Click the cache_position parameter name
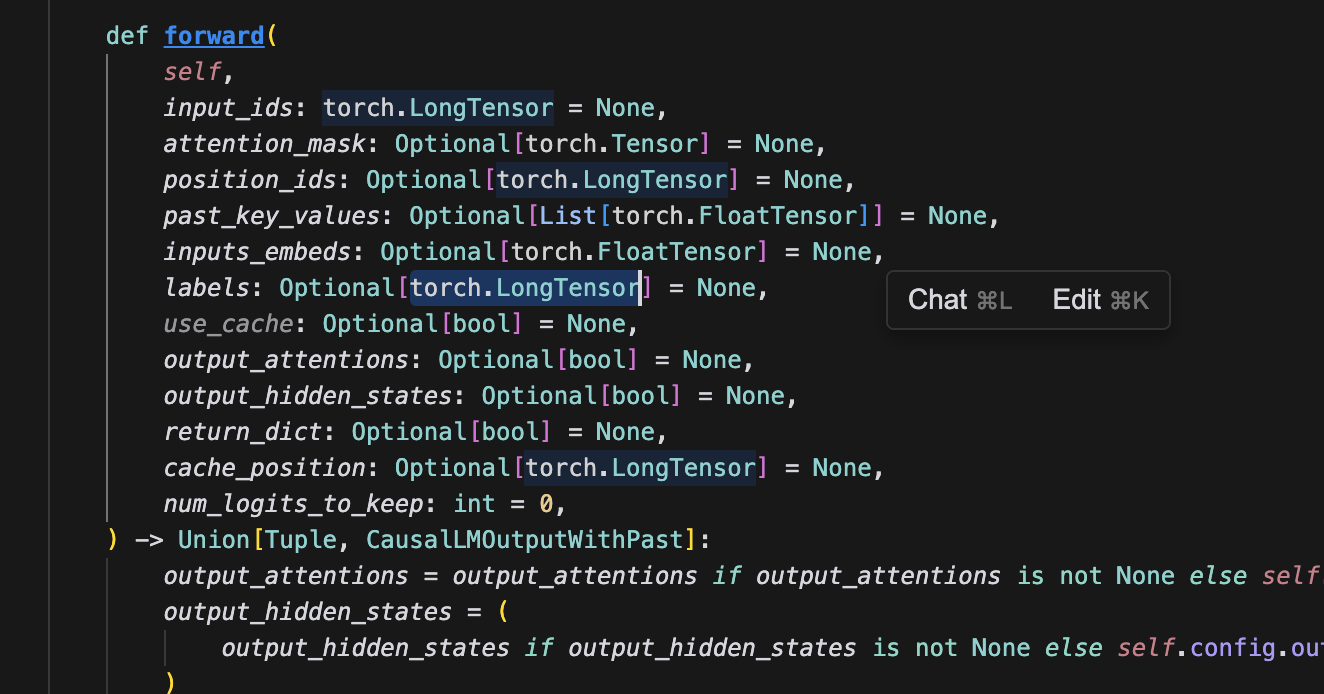 coord(265,468)
